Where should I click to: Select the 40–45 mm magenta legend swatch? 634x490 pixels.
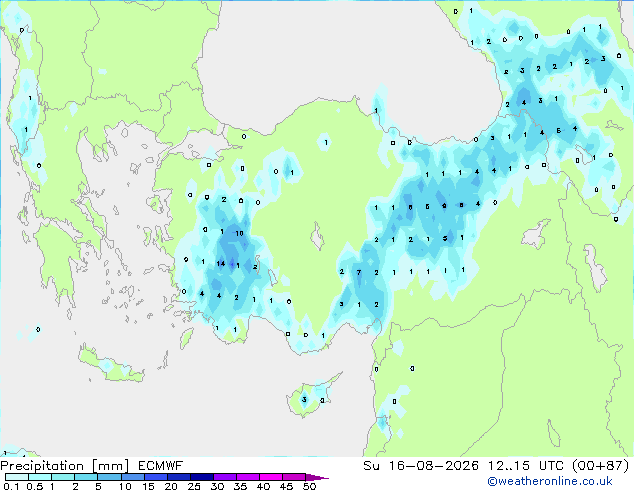(271, 477)
